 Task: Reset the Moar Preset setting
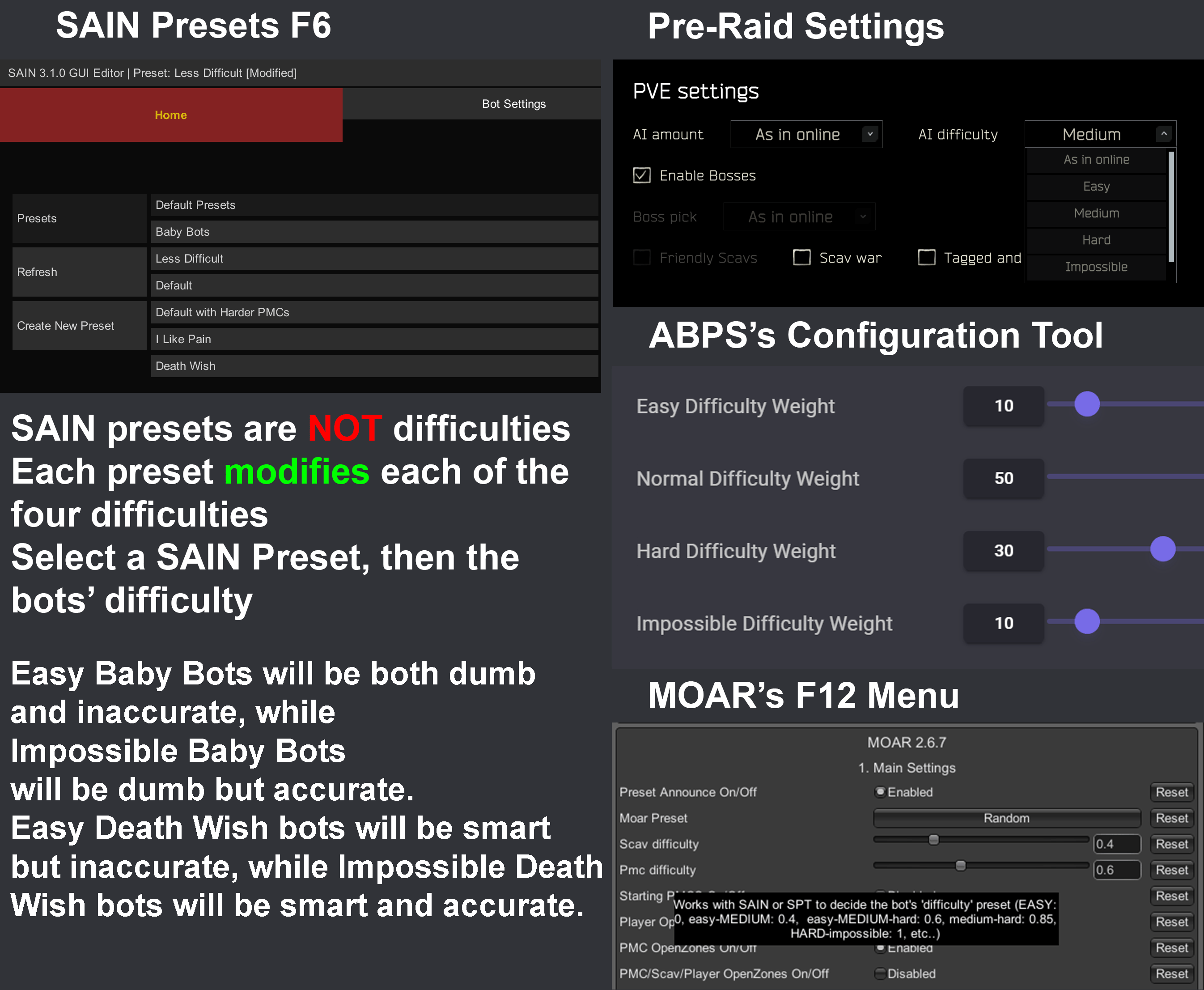[1171, 818]
